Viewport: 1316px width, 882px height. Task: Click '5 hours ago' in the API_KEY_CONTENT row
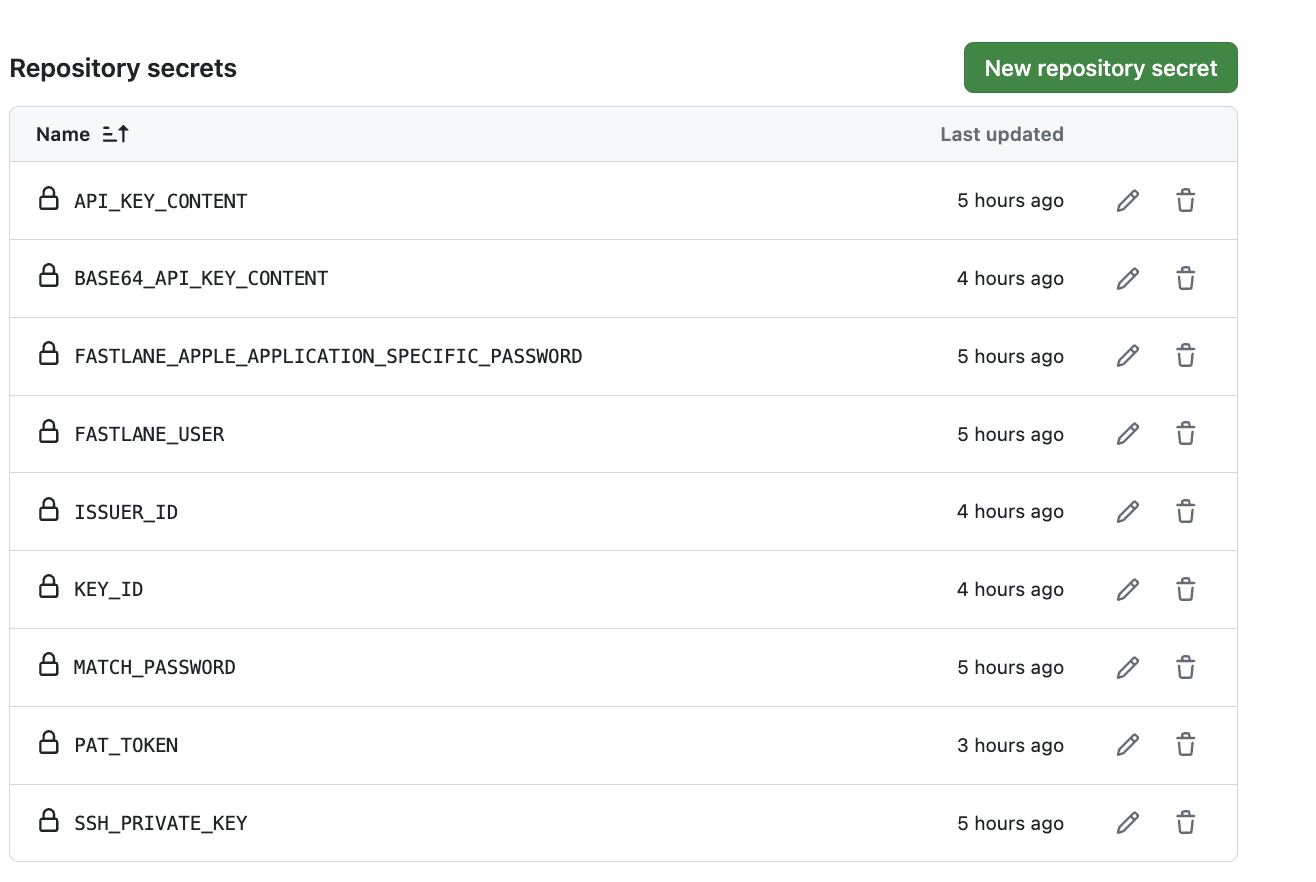point(1010,201)
